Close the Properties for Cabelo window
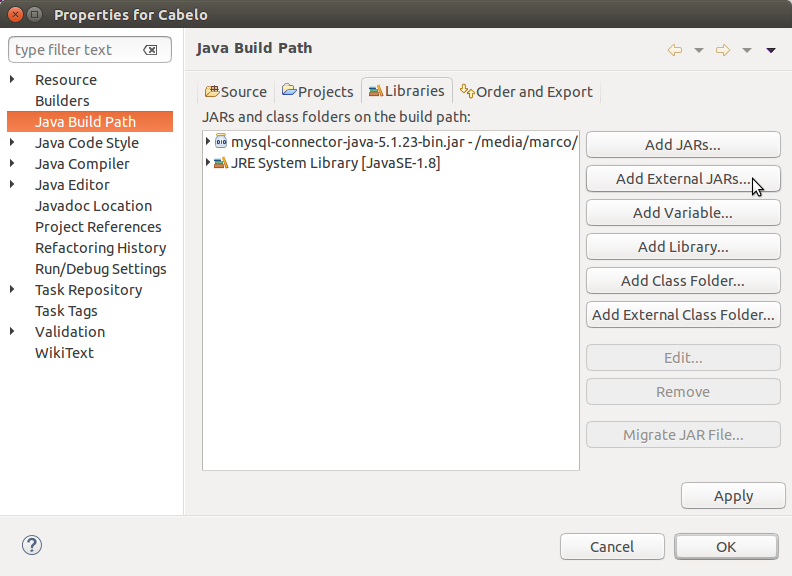This screenshot has width=792, height=576. point(15,15)
